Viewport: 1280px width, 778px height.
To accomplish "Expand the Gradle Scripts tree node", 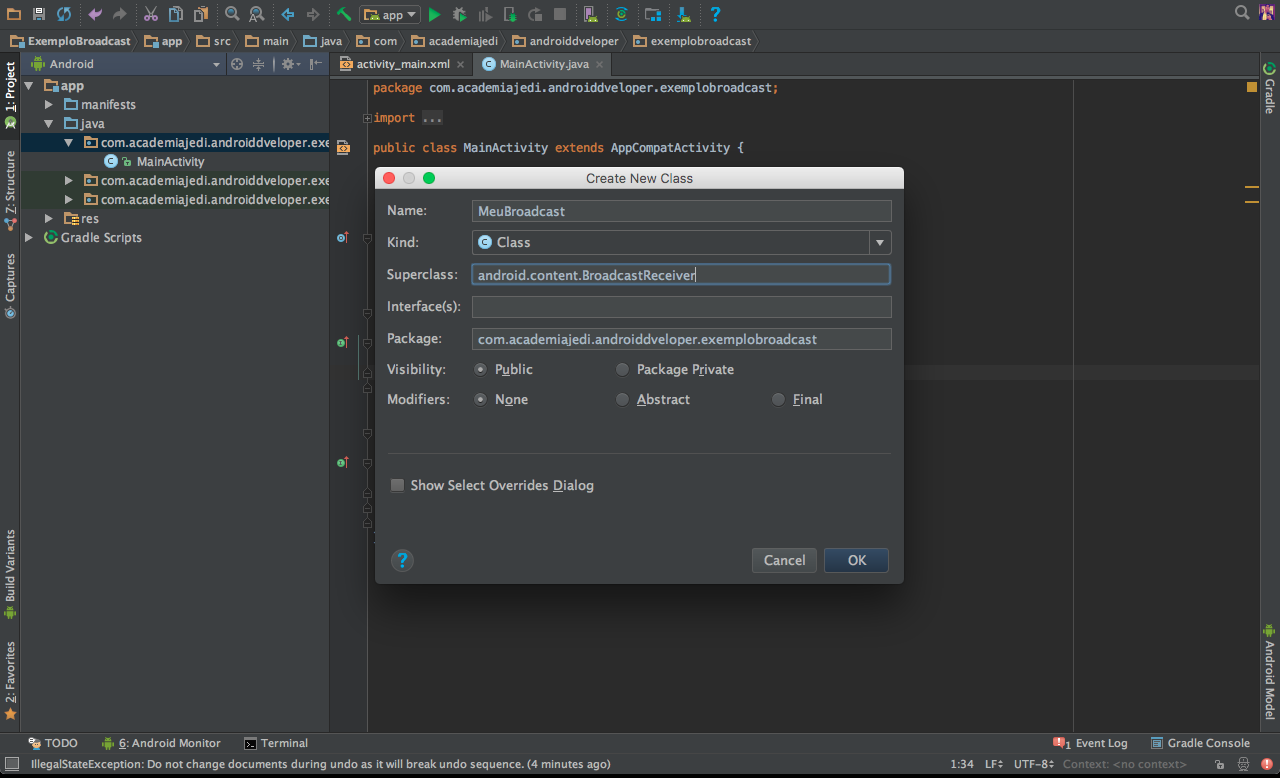I will (29, 237).
